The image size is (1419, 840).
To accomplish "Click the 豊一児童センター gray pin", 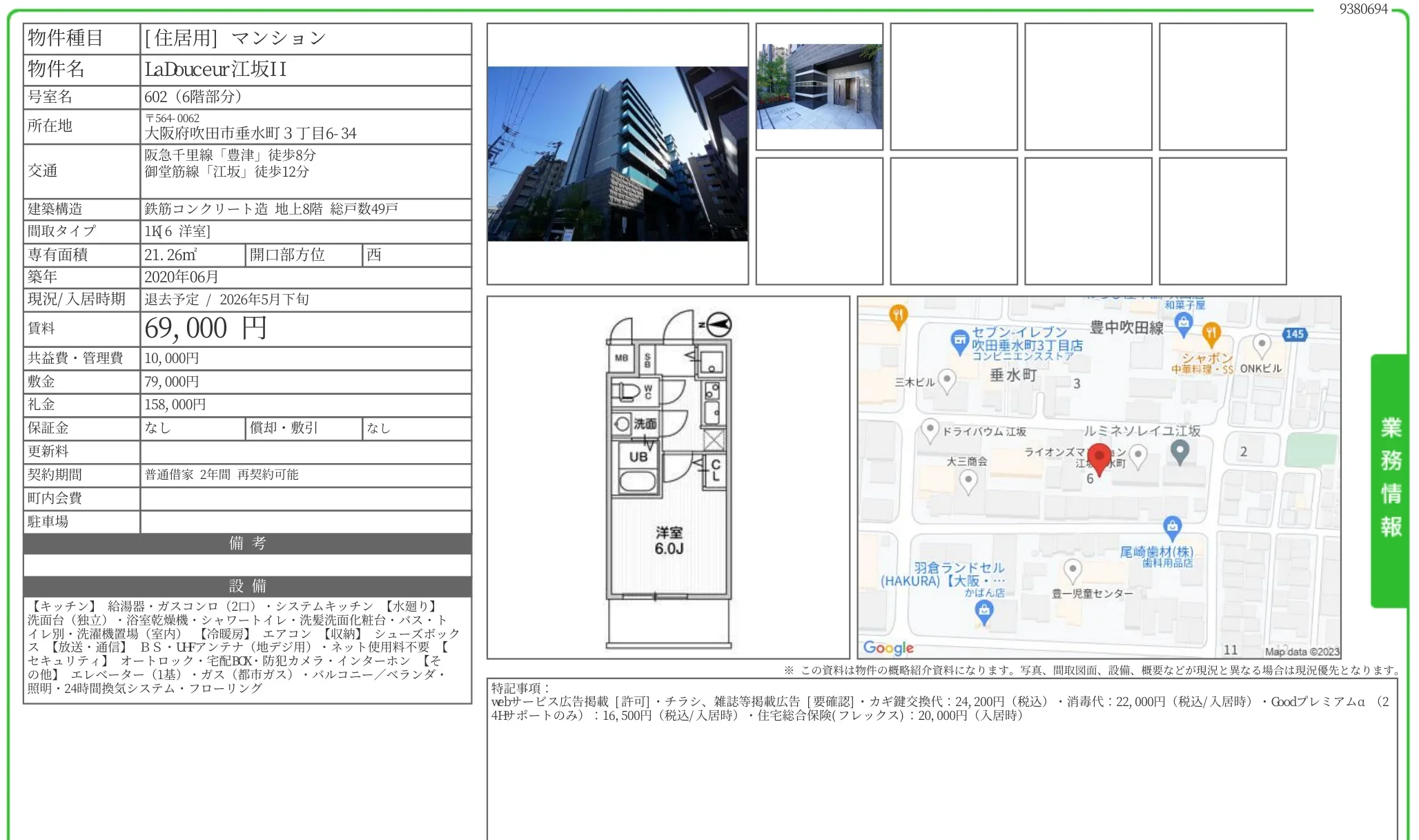I will point(1072,570).
